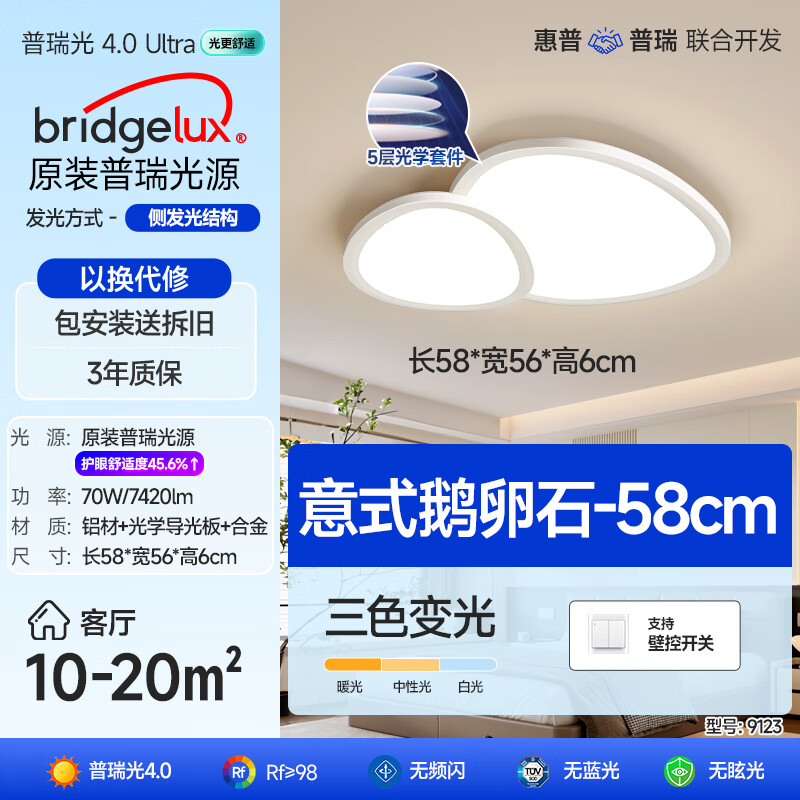Click the 以换代修 blue banner
The image size is (800, 800).
(134, 278)
